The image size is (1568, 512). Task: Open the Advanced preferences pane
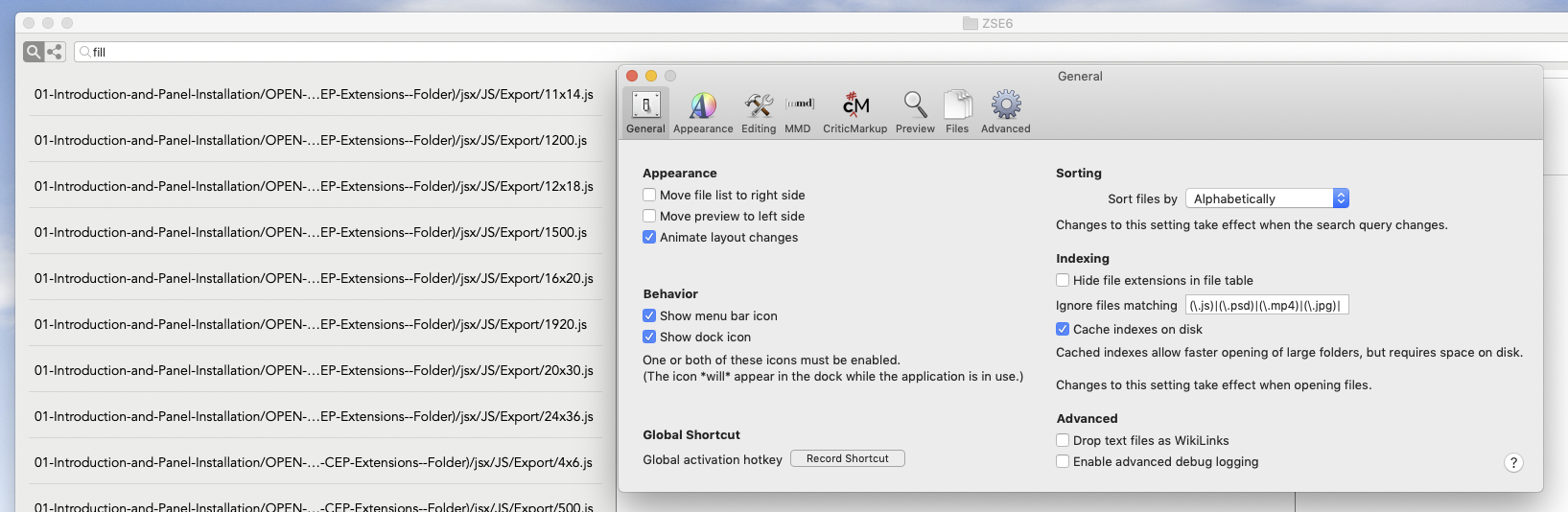point(1005,112)
